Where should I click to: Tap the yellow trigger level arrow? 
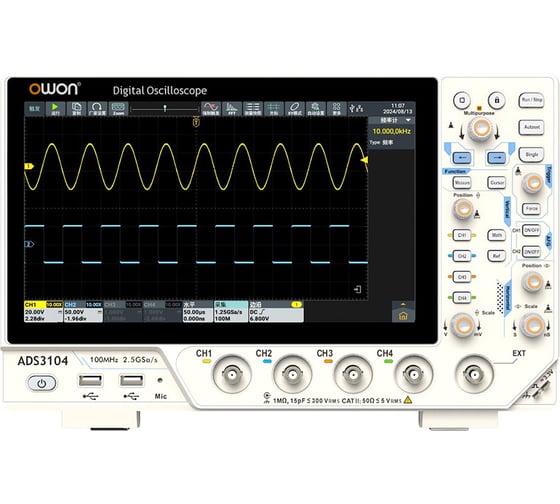coord(364,160)
